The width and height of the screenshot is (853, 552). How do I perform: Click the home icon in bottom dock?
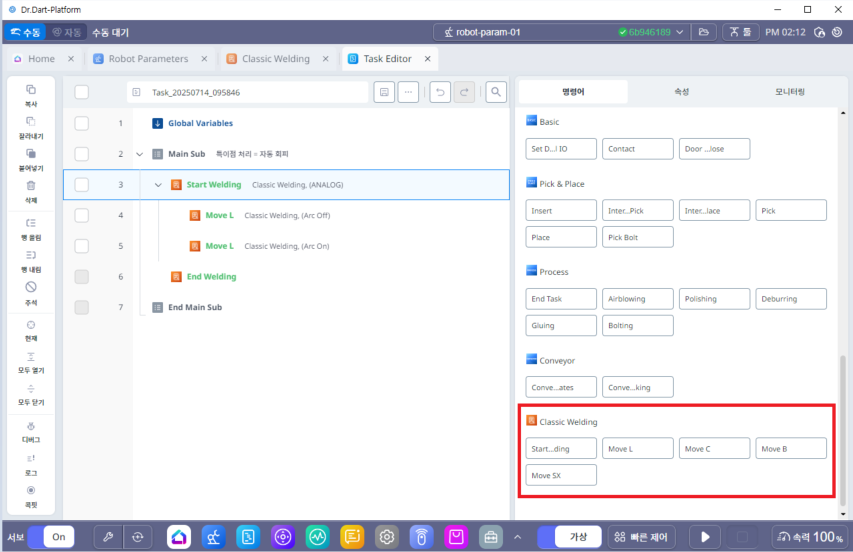coord(179,537)
